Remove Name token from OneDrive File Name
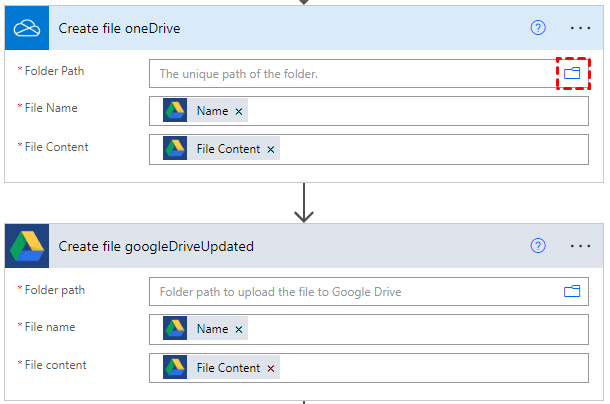This screenshot has width=610, height=404. point(239,111)
